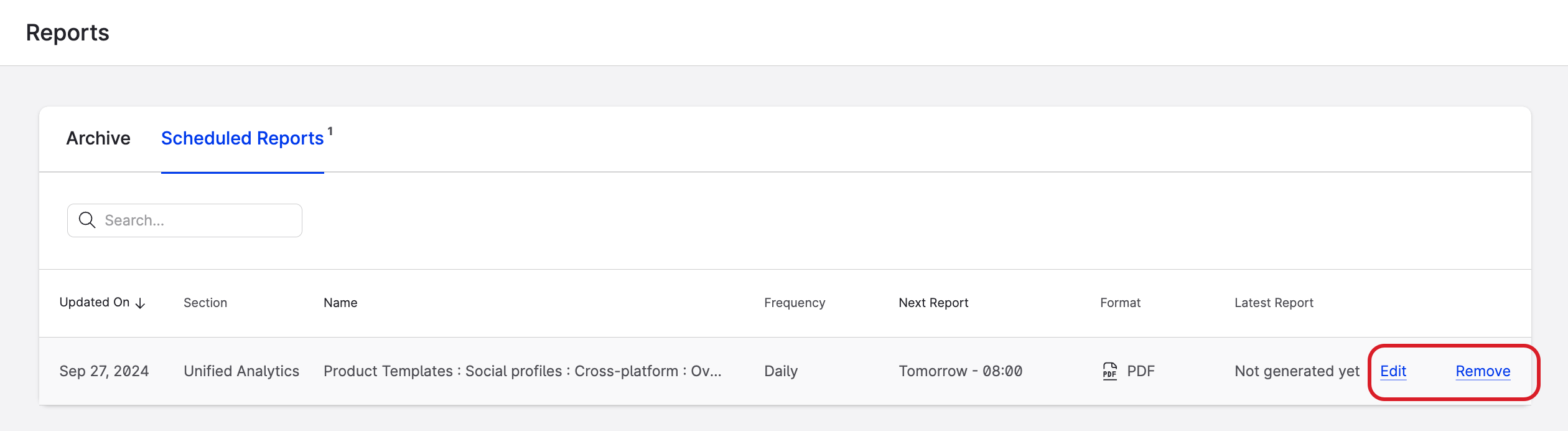This screenshot has width=1568, height=431.
Task: Click the Daily frequency value
Action: 781,371
